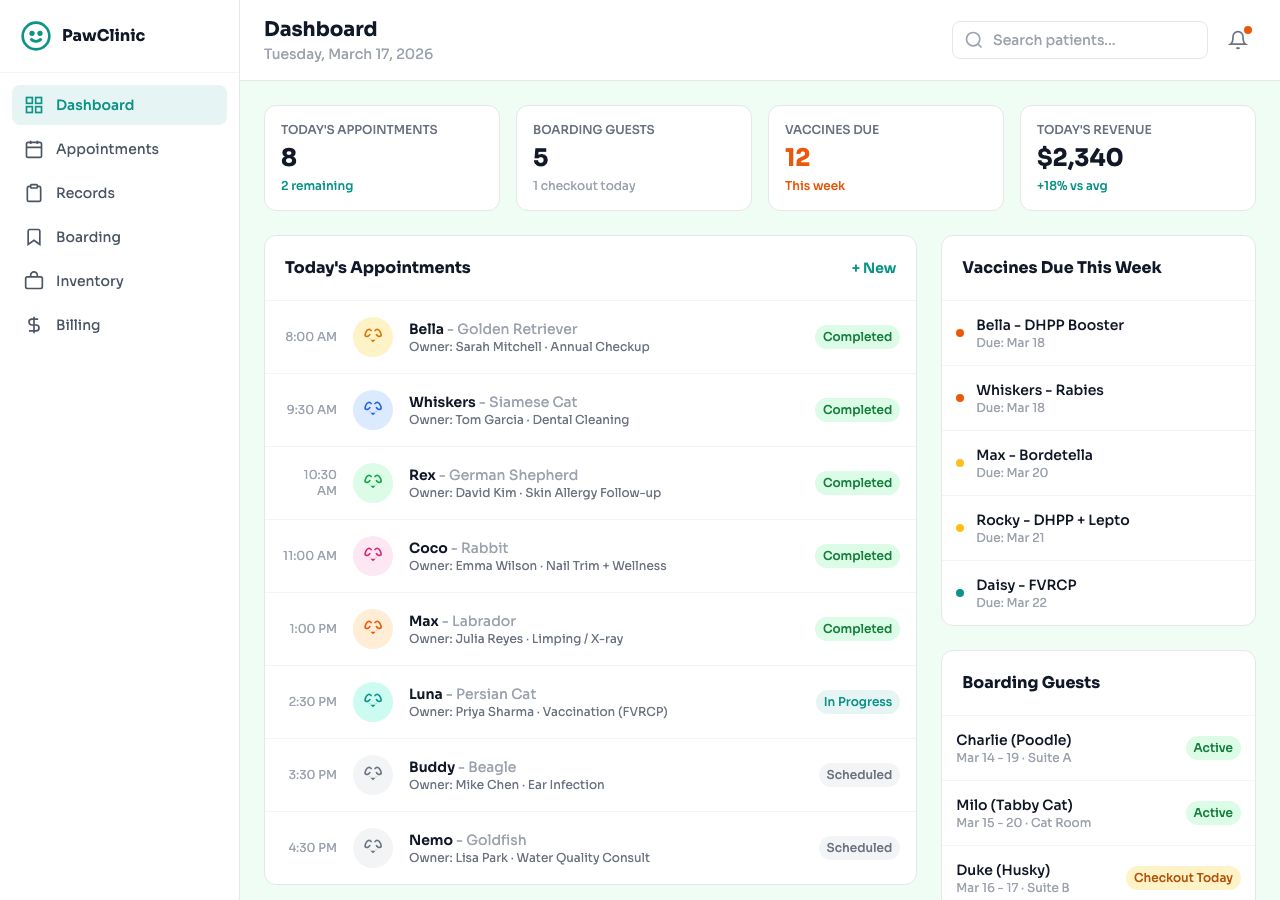Click the PawClinic smiley logo icon

click(x=36, y=36)
